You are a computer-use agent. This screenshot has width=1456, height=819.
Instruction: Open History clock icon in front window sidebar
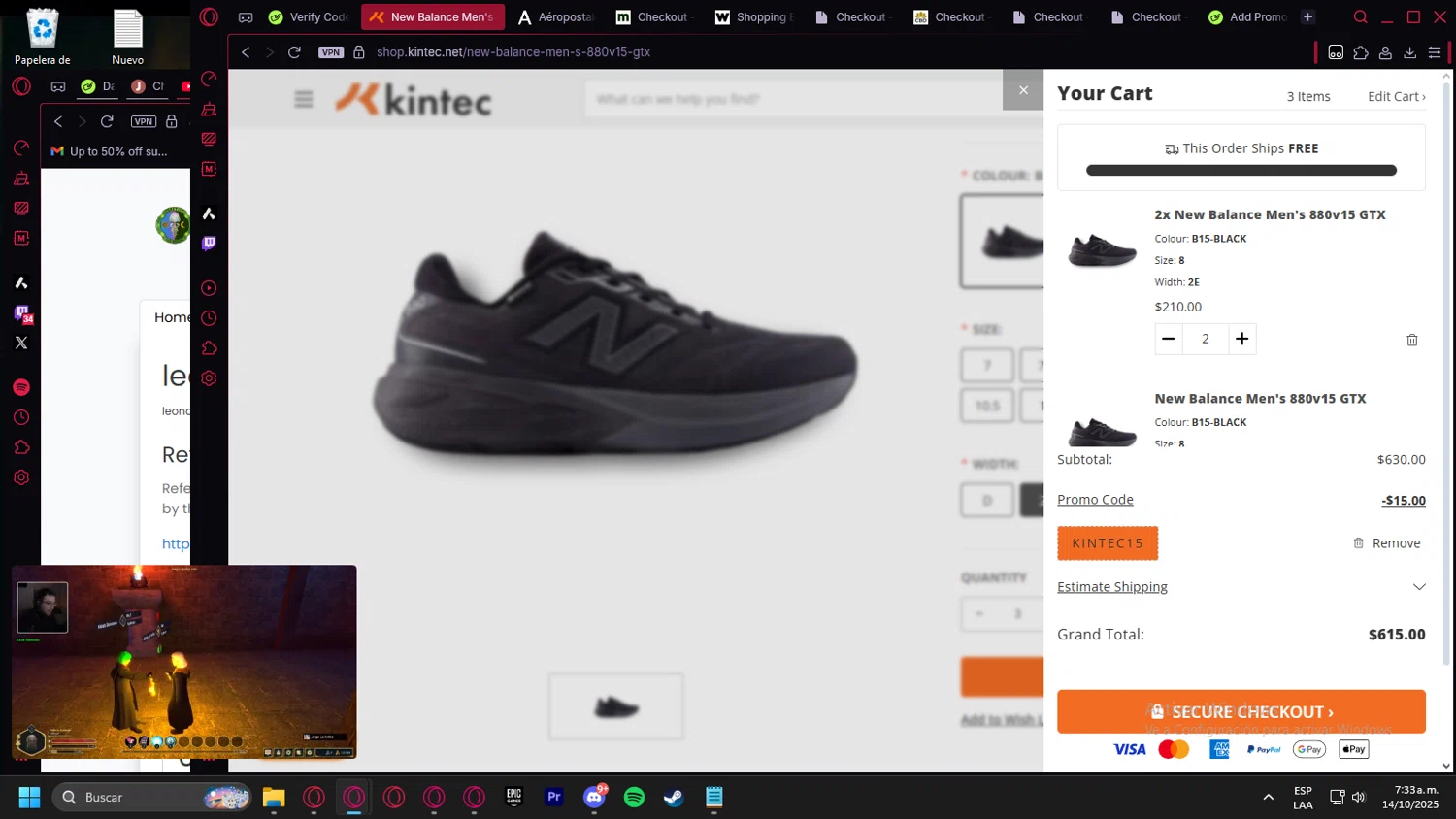click(209, 318)
